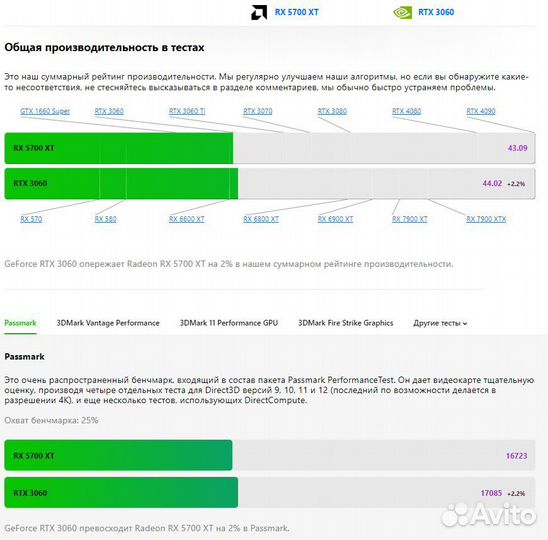Switch to 3DMark Fire Strike Graphics tab
Image resolution: width=548 pixels, height=540 pixels.
[346, 323]
